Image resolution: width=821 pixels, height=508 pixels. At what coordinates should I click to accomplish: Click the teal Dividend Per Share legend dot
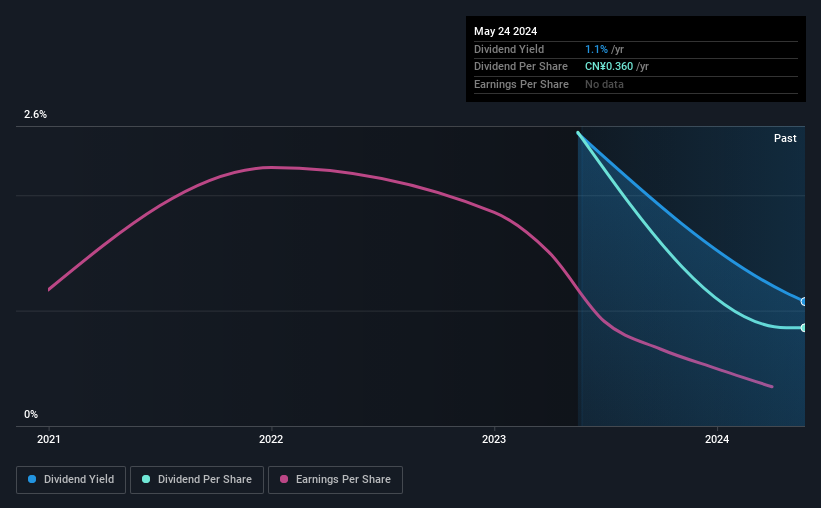click(x=146, y=479)
